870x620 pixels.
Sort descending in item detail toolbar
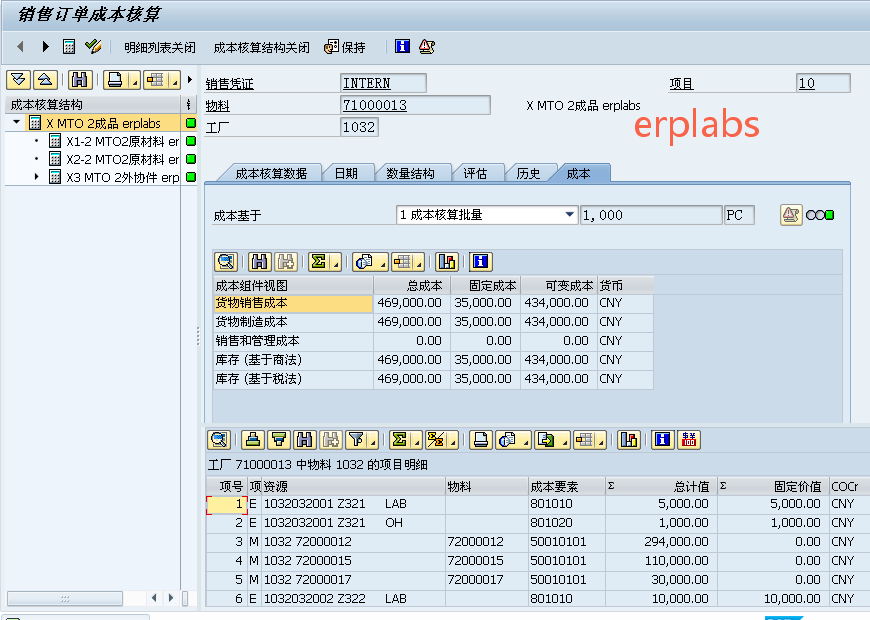pyautogui.click(x=279, y=440)
